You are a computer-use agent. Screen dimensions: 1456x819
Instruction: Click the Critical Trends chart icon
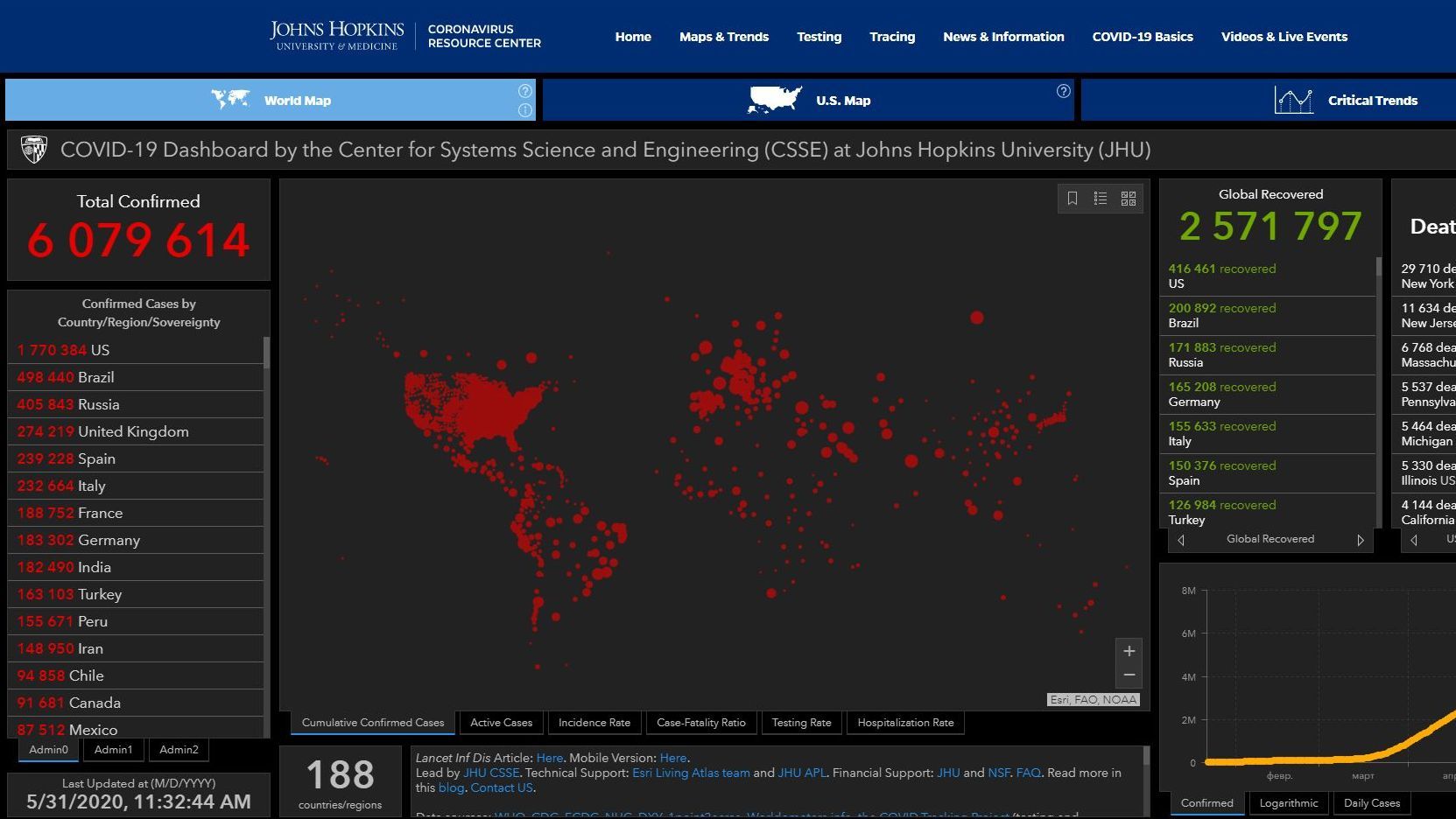[x=1293, y=101]
